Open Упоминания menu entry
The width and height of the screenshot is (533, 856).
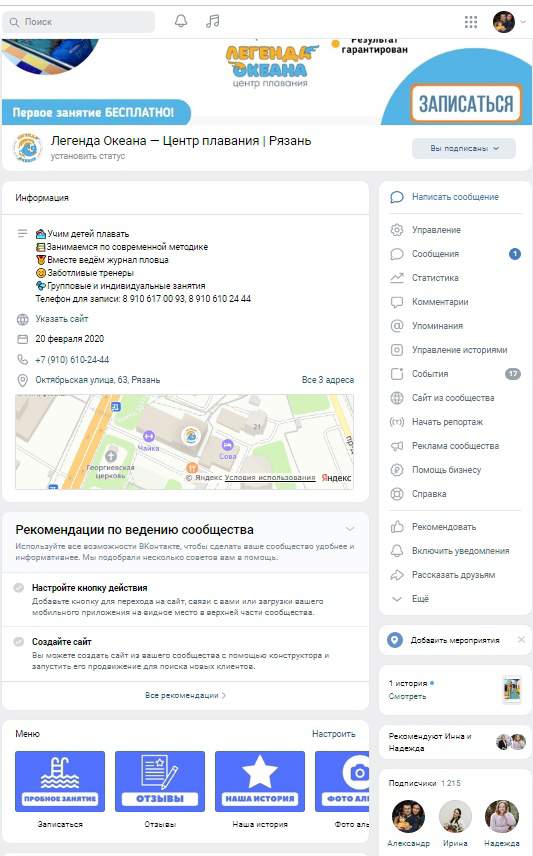437,326
